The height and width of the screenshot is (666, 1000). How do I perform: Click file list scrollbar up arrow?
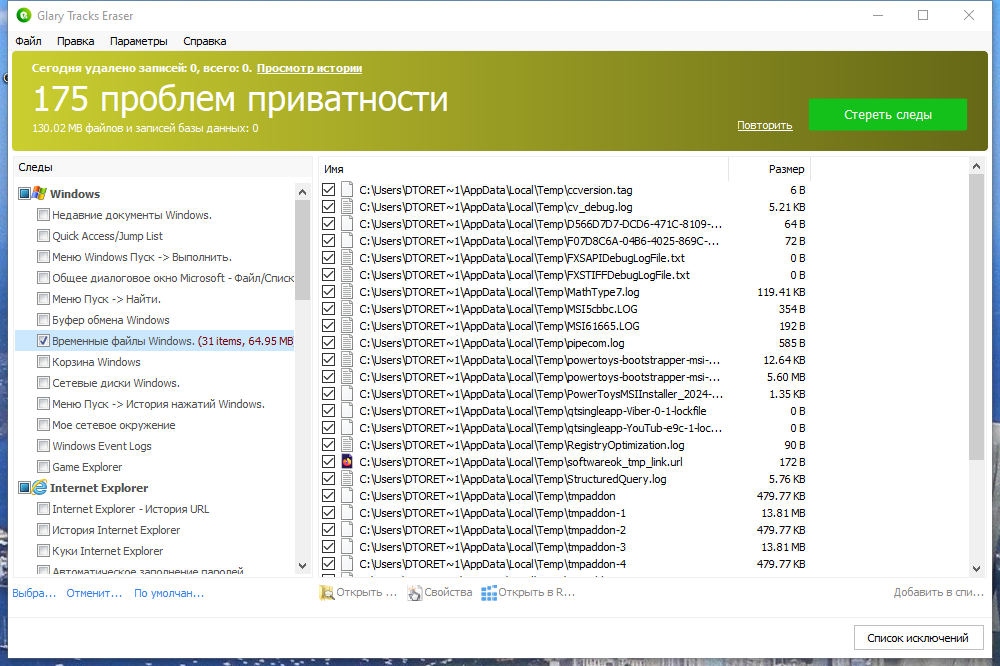(976, 166)
